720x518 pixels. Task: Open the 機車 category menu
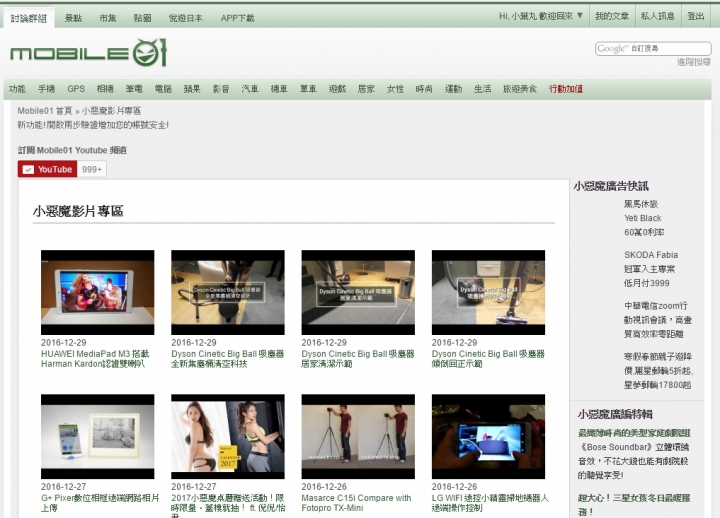point(279,89)
